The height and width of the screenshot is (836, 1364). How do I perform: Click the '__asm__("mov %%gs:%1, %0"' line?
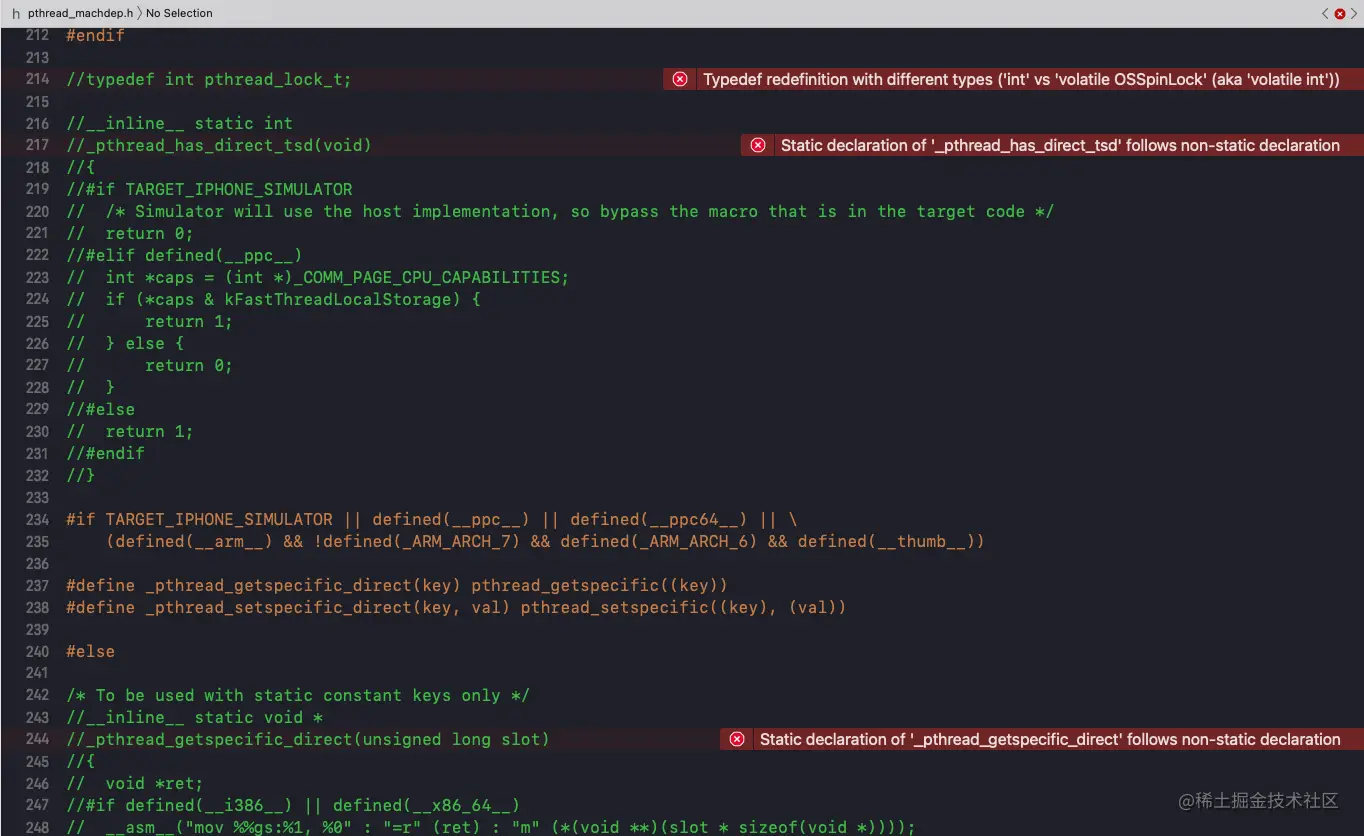[490, 827]
